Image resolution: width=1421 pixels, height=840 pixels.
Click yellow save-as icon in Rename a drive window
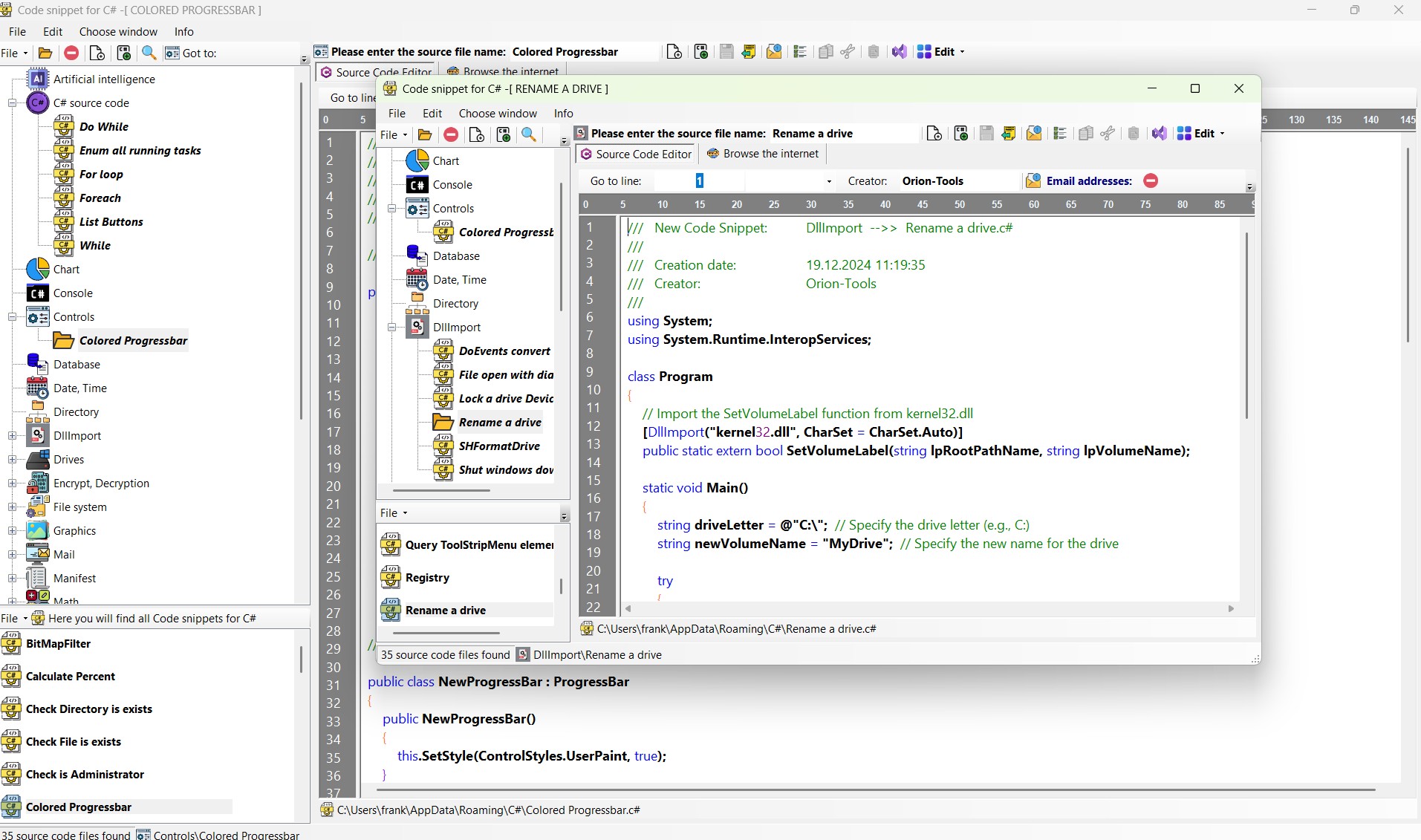click(1008, 134)
